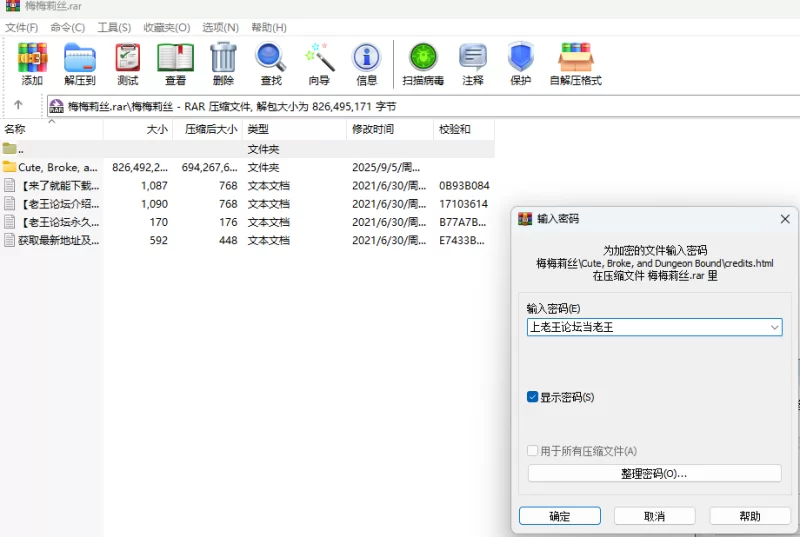
Task: Confirm password with 确定 button
Action: 560,516
